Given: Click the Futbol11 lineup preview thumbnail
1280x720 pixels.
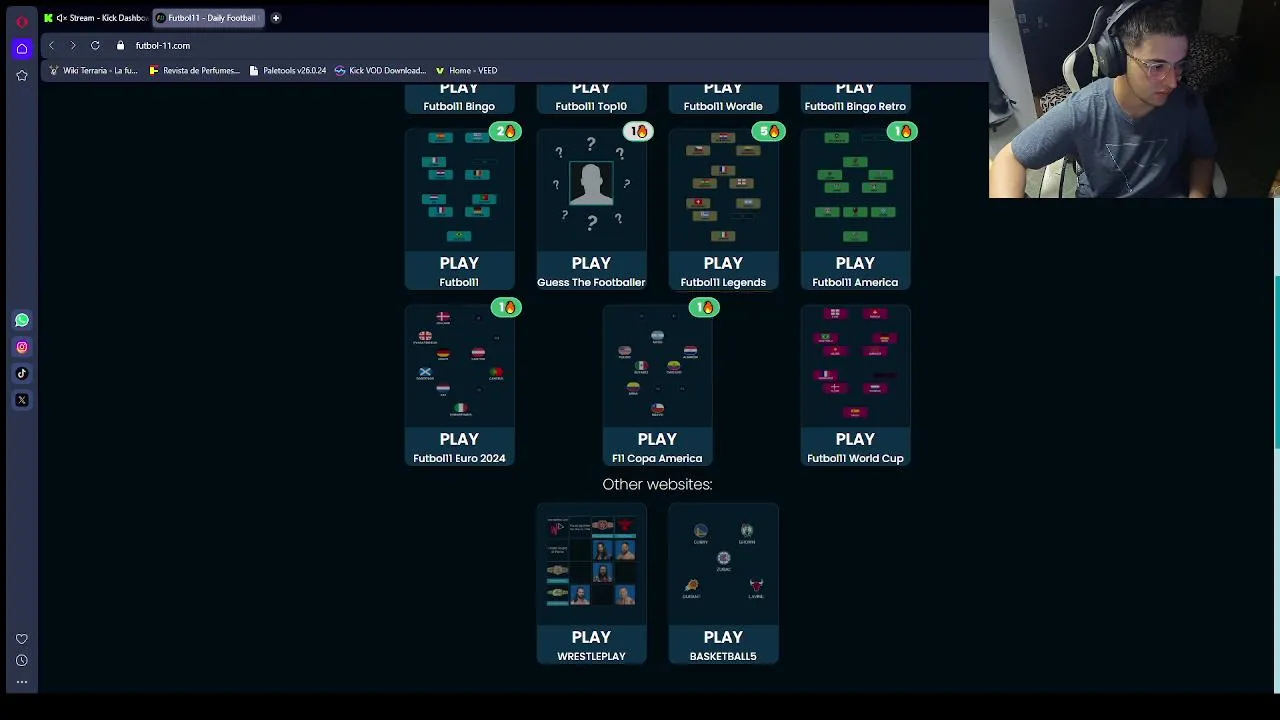Looking at the screenshot, I should 459,188.
